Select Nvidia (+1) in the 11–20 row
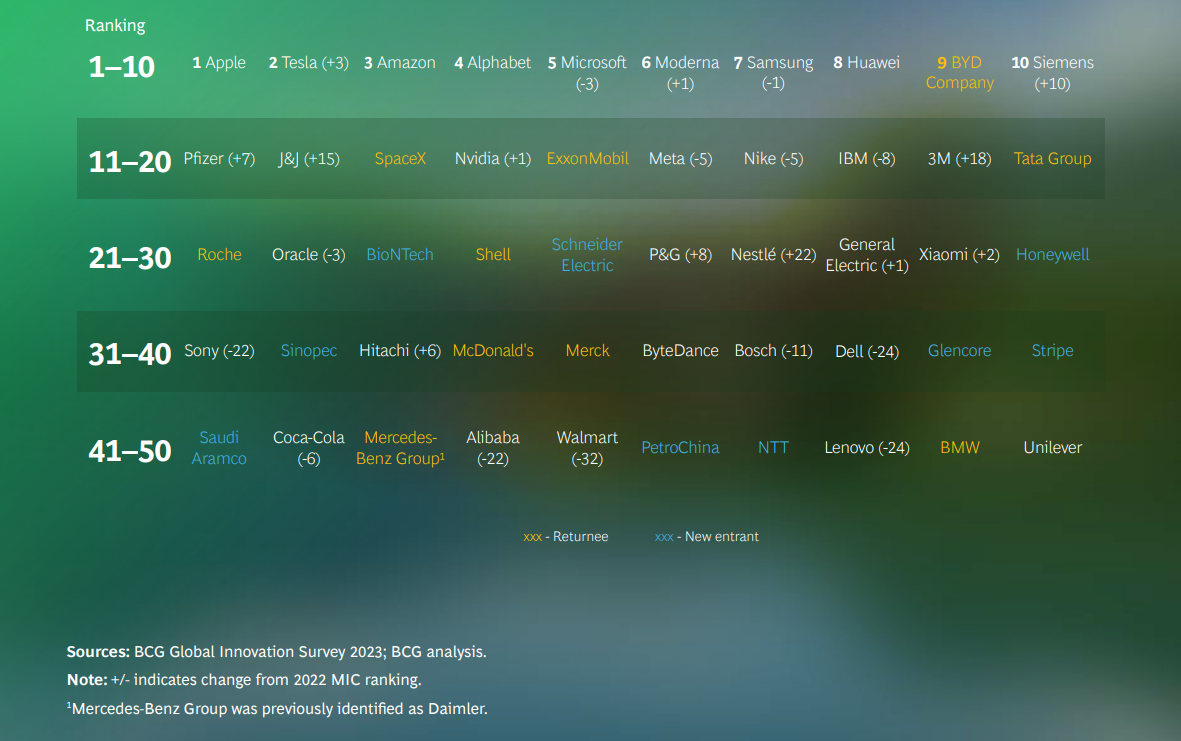The width and height of the screenshot is (1181, 741). point(493,159)
